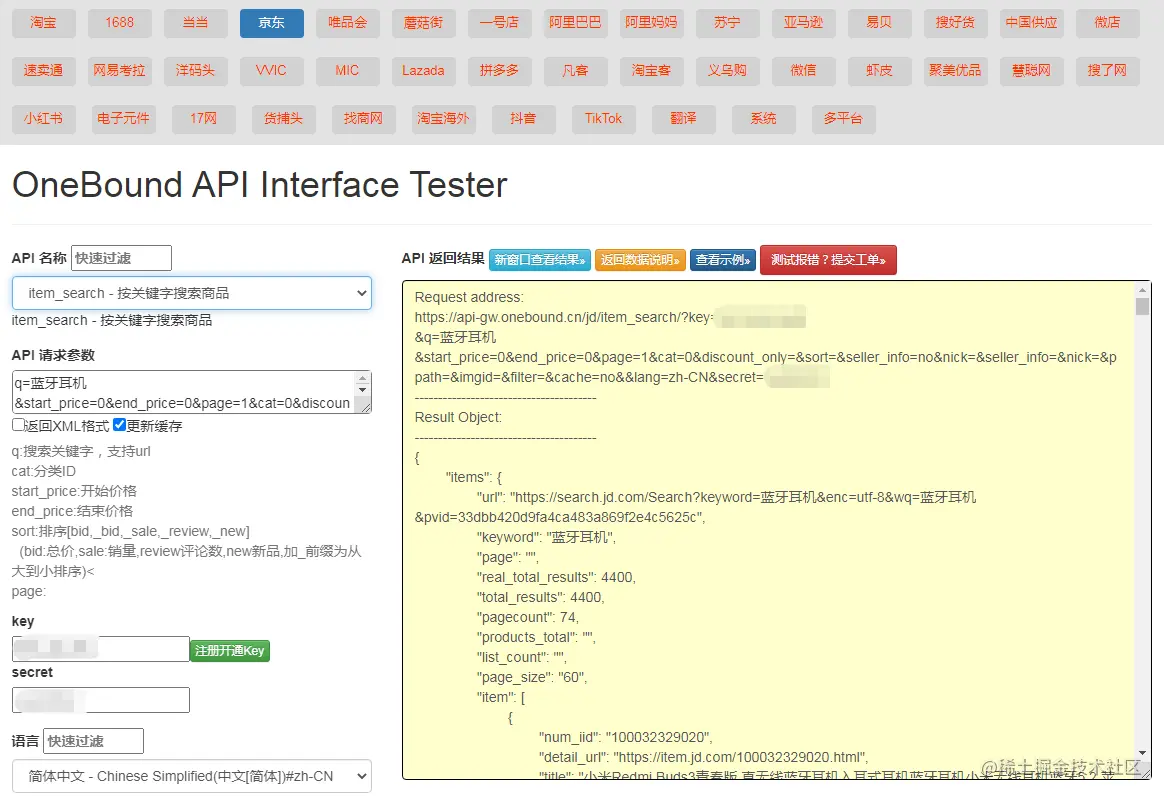Click the 注册开通Key button
The width and height of the screenshot is (1164, 800).
point(230,651)
